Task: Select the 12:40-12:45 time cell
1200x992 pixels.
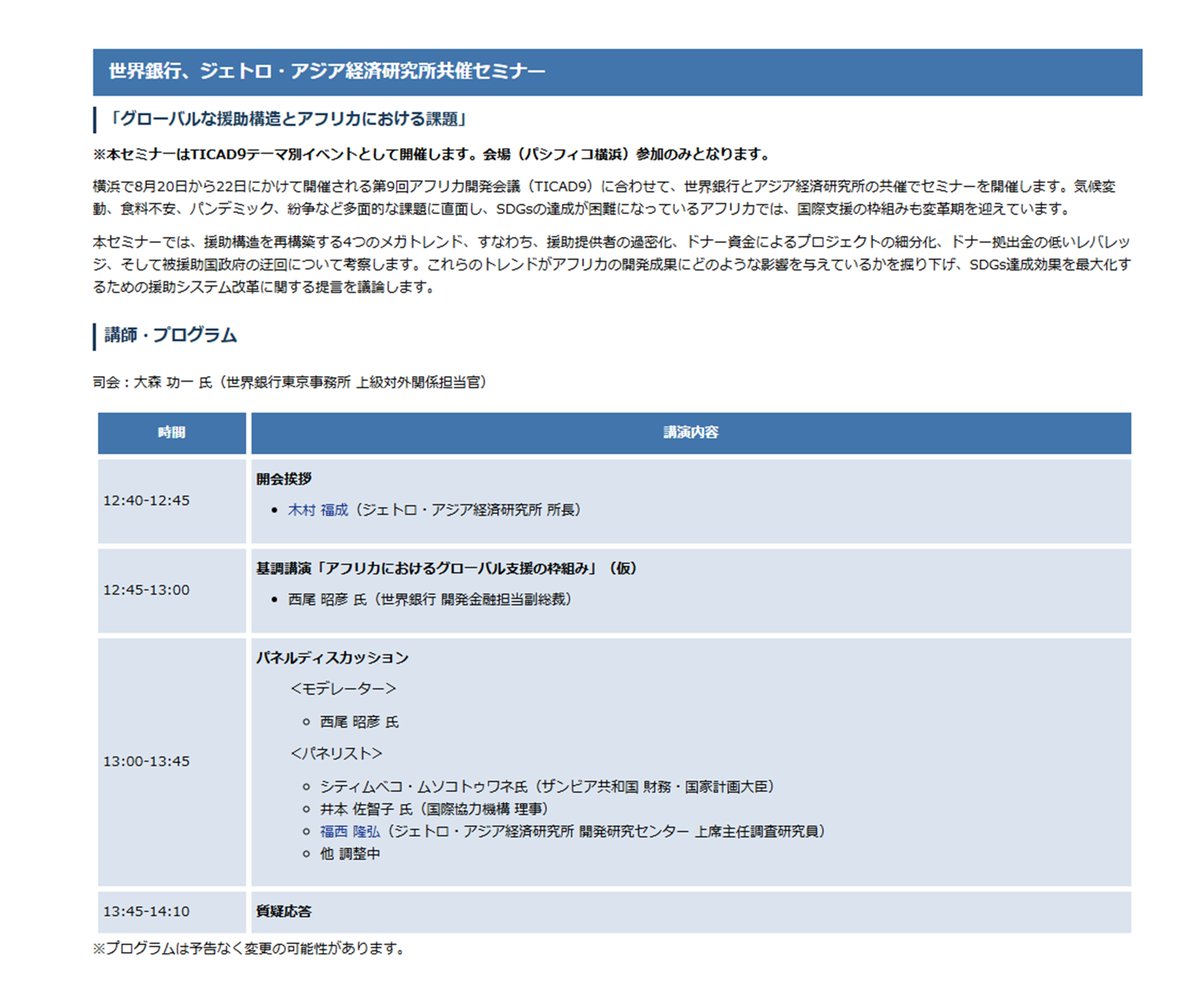Action: (x=172, y=501)
